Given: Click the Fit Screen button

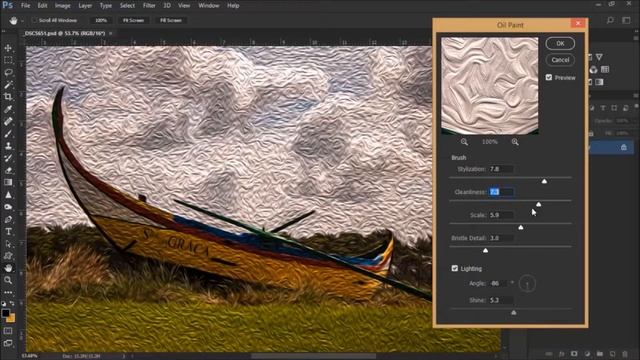Looking at the screenshot, I should click(133, 20).
